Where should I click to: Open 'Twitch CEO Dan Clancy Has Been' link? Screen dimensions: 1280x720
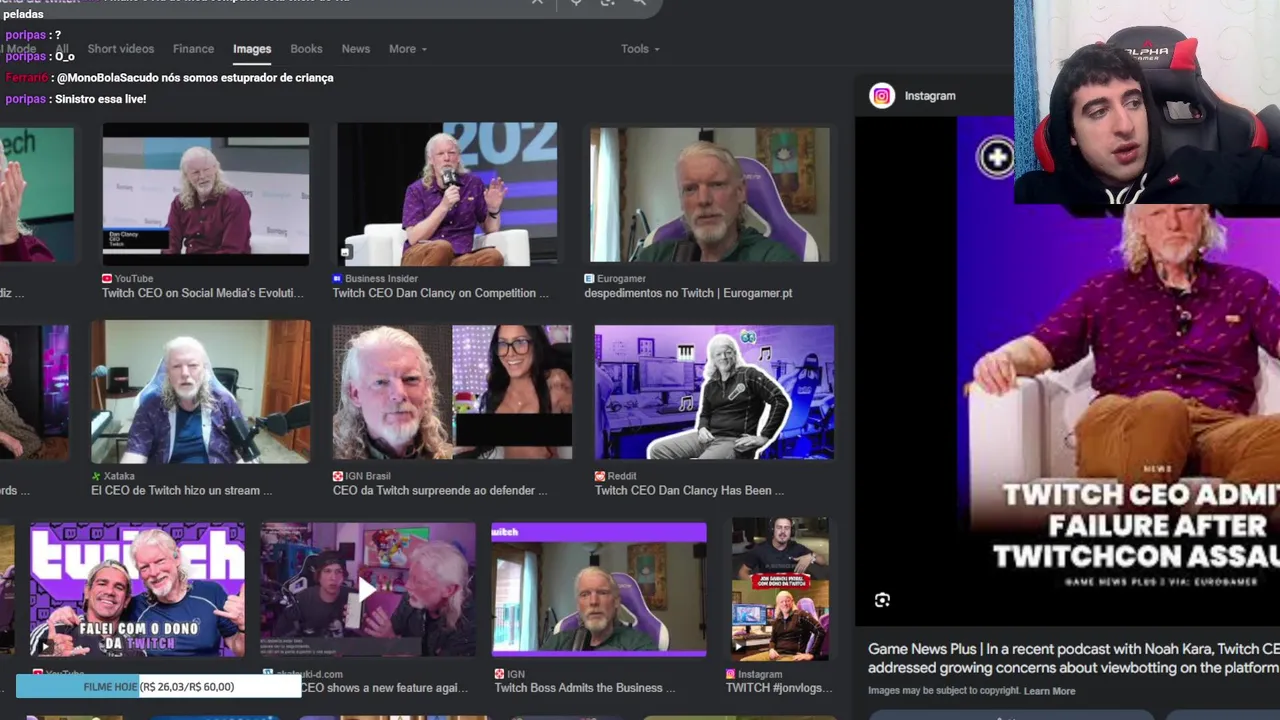tap(690, 490)
